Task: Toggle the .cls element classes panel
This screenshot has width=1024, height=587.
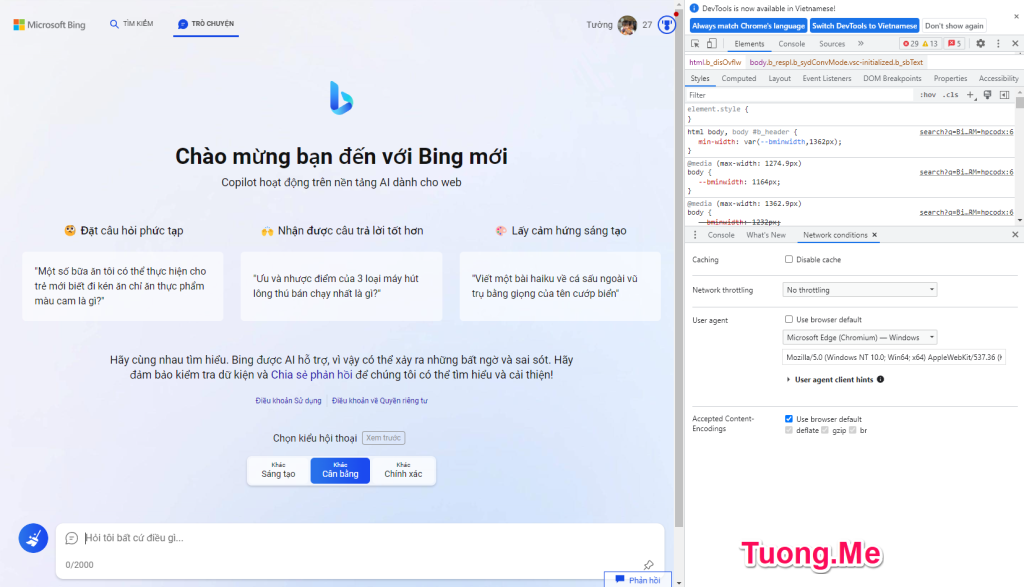Action: [951, 95]
